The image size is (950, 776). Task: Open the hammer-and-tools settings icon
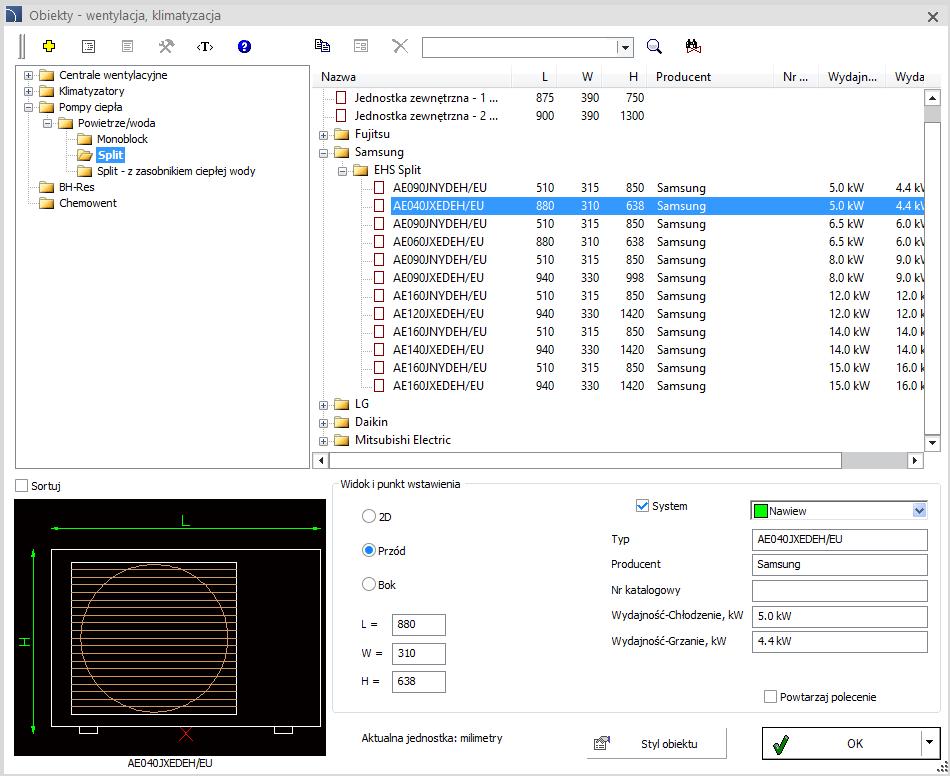[166, 46]
